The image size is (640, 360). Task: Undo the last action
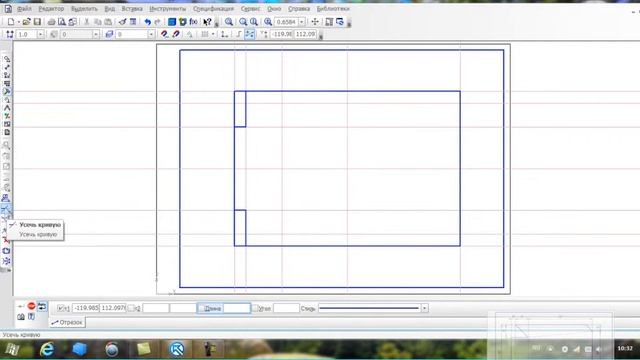(x=147, y=22)
